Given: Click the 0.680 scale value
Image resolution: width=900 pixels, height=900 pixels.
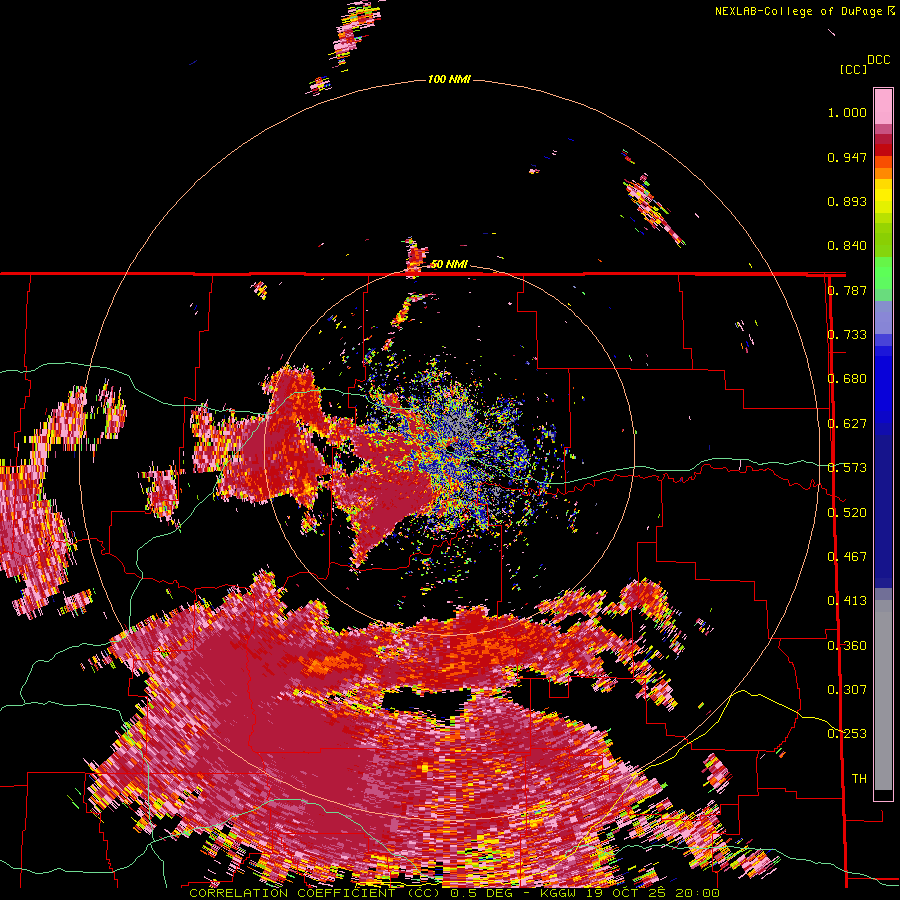Looking at the screenshot, I should pos(847,379).
